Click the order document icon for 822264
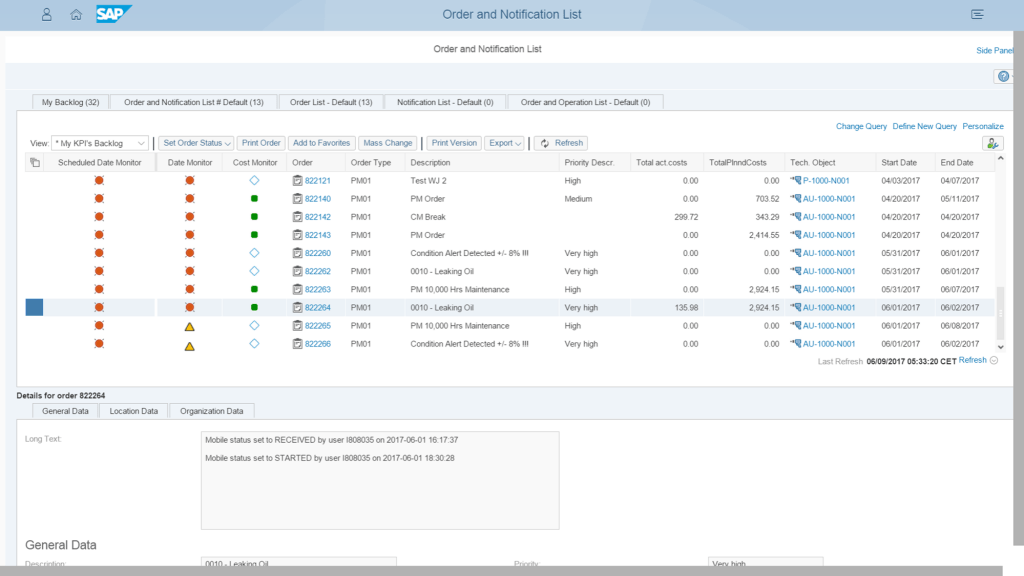 (x=297, y=308)
